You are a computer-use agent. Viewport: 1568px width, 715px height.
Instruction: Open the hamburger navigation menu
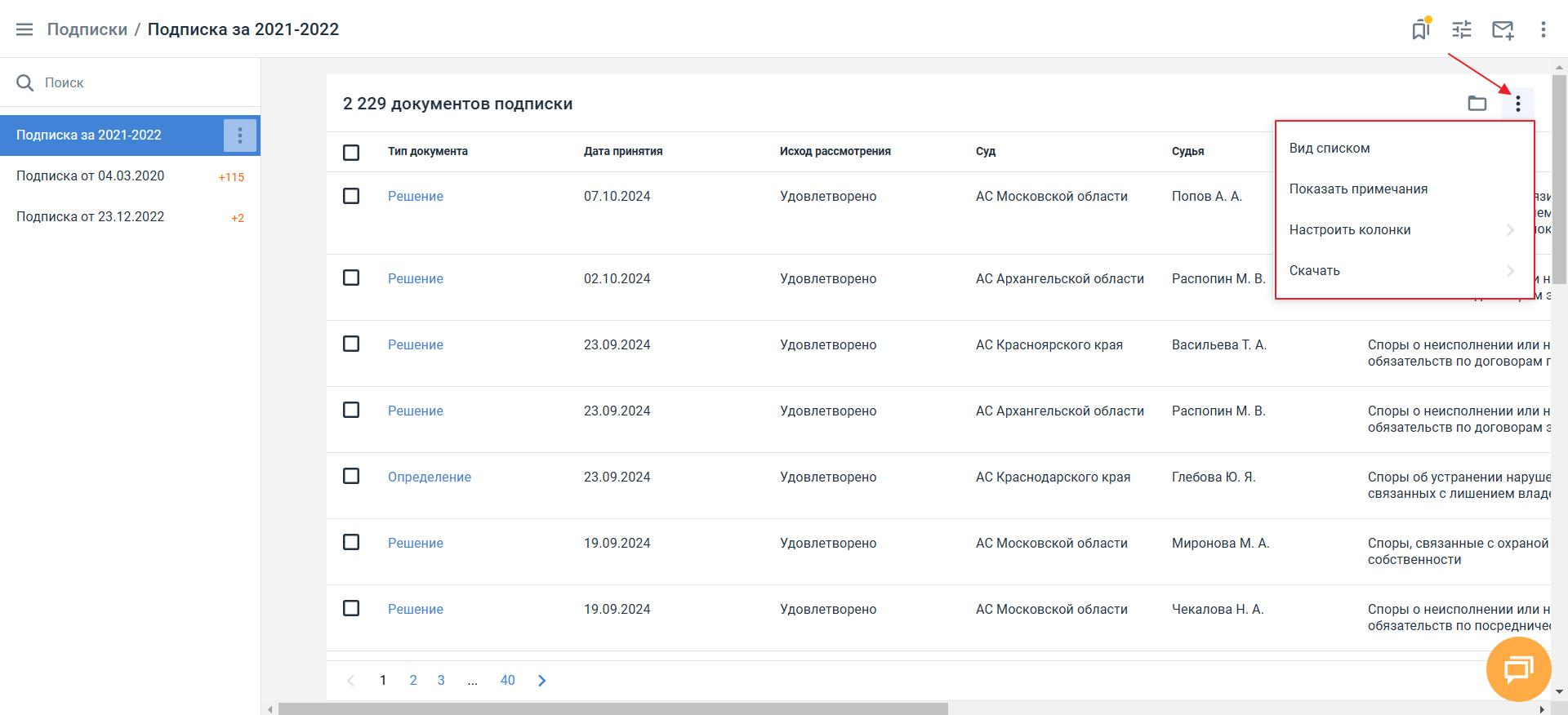pos(24,29)
